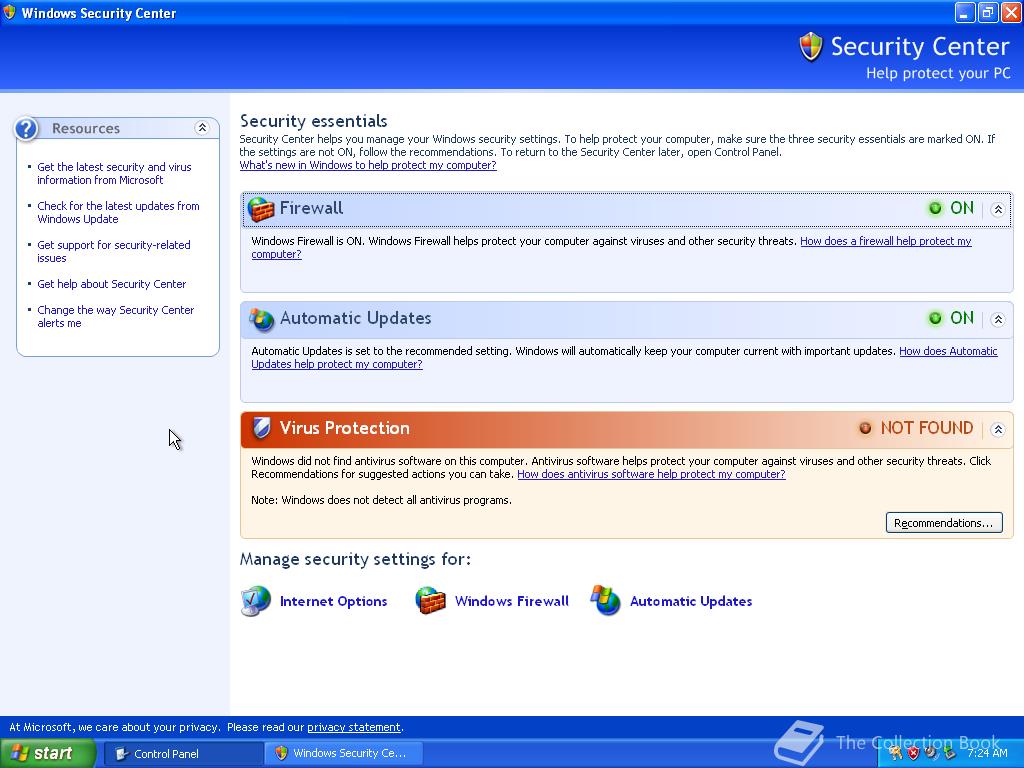The image size is (1024, 768).
Task: Click the Manage security settings for heading
Action: 355,560
